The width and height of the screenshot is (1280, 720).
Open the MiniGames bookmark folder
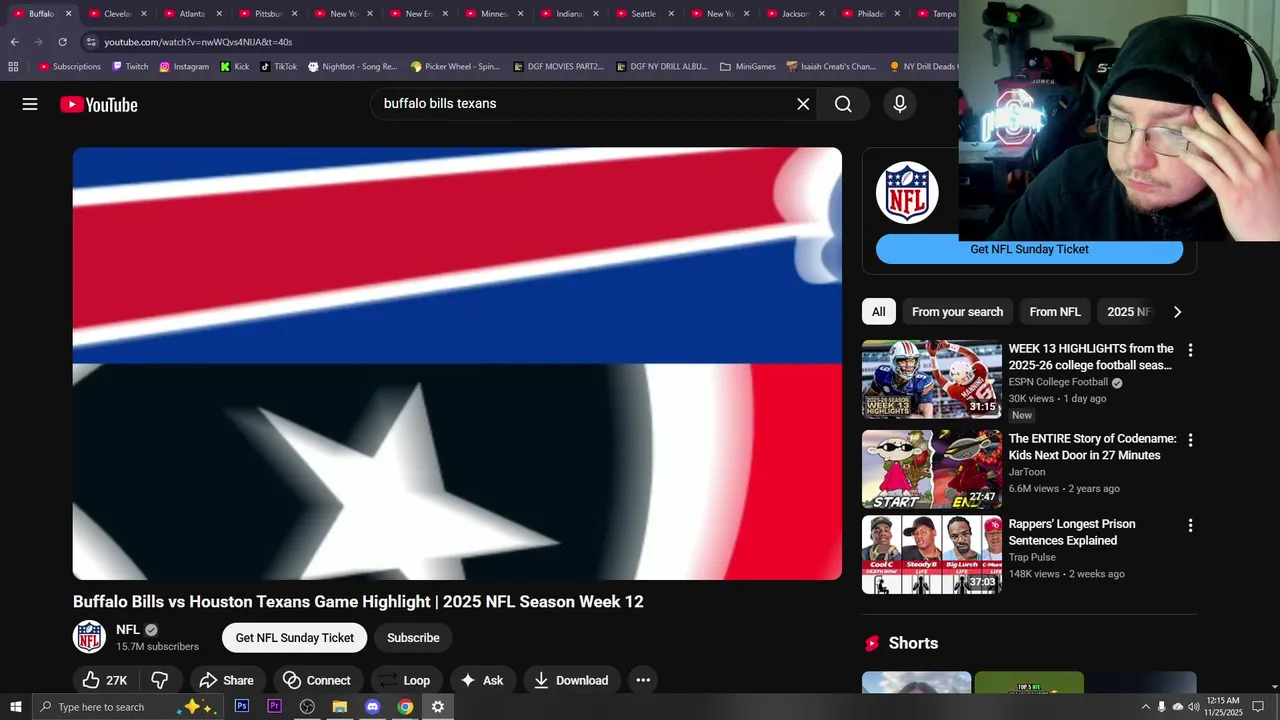(x=747, y=67)
